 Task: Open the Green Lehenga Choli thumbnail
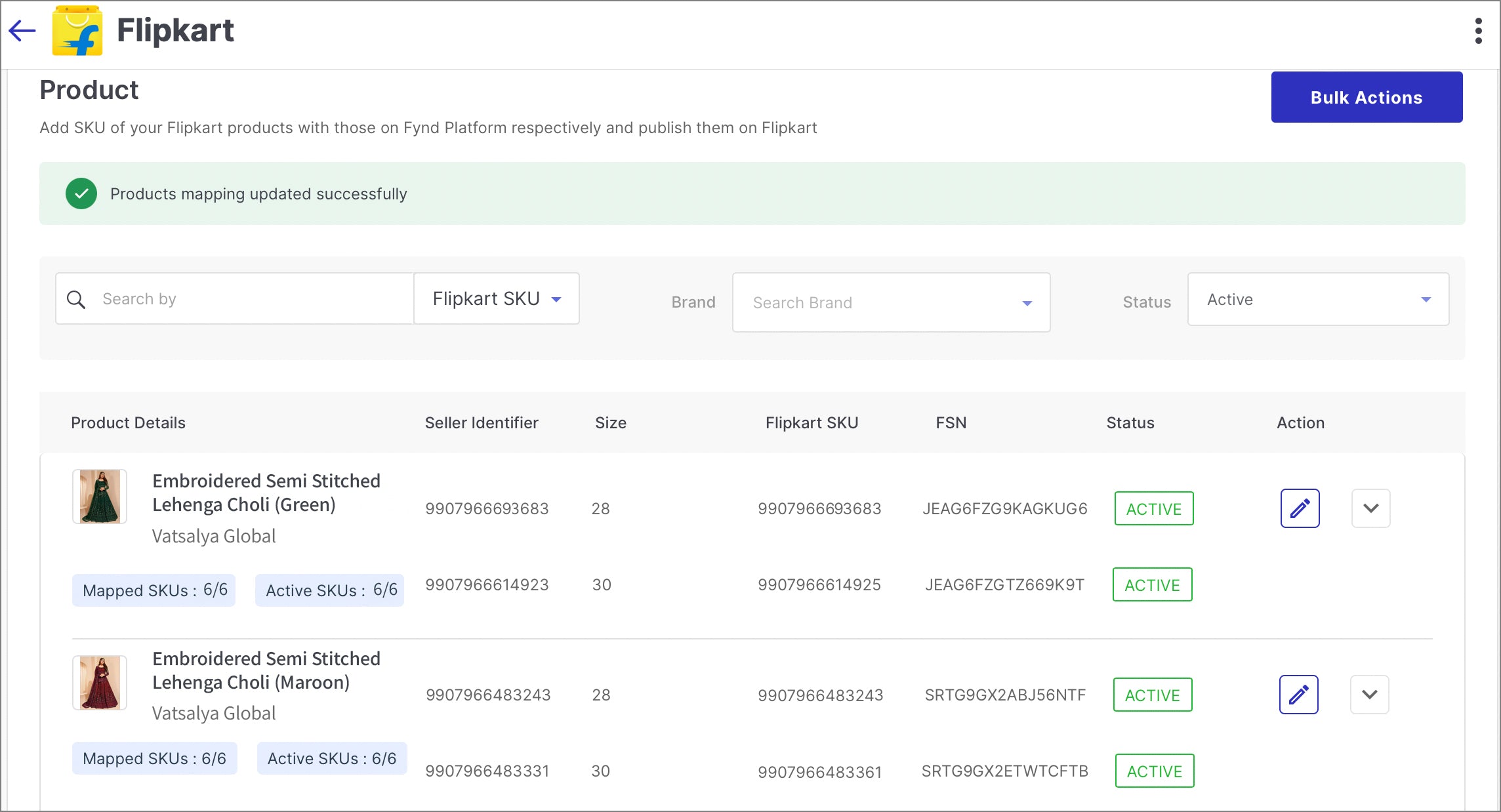[x=100, y=497]
